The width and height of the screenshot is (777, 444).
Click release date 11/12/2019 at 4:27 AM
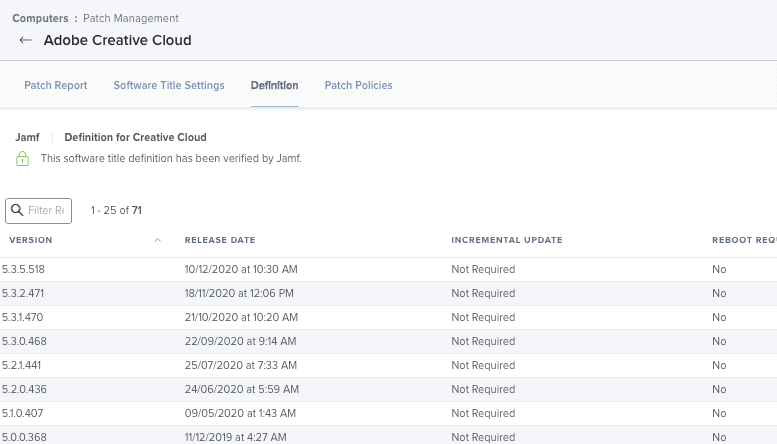[236, 437]
